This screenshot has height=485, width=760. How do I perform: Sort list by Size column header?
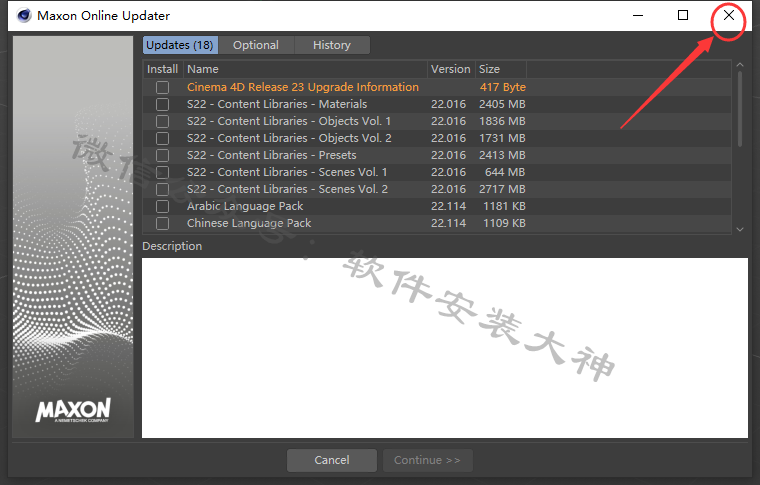(x=501, y=69)
